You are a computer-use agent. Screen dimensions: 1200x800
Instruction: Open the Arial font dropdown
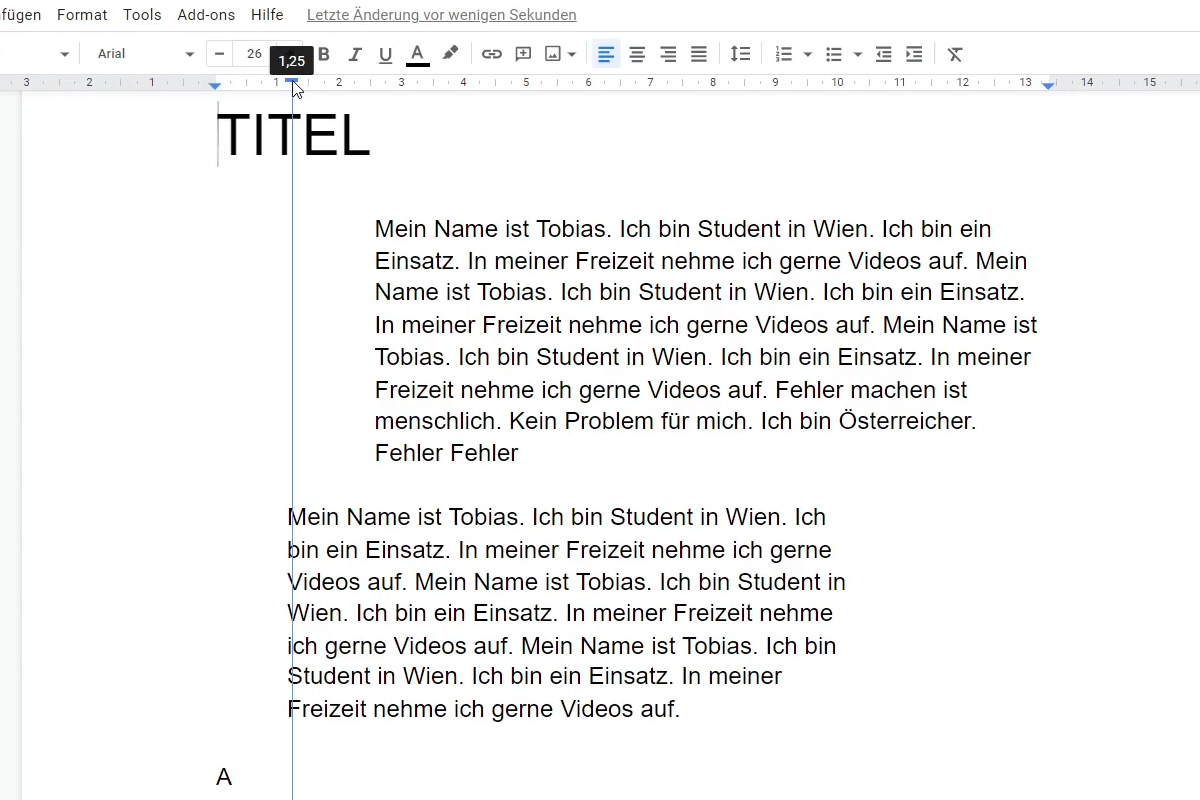point(146,54)
